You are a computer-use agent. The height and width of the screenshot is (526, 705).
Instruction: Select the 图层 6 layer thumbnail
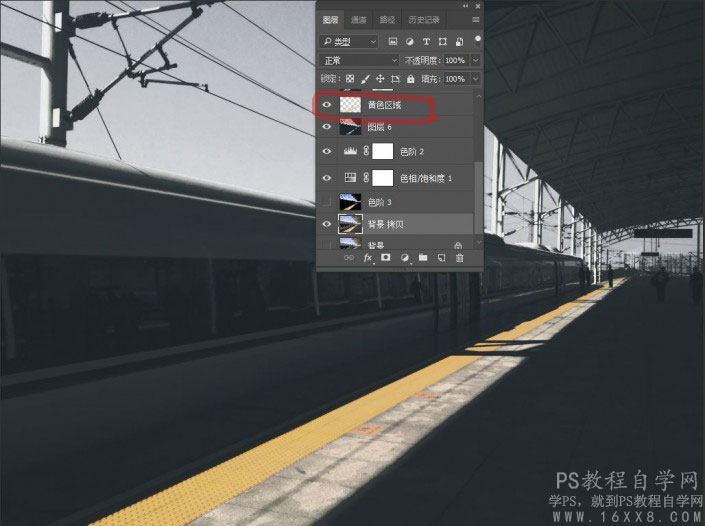[350, 127]
